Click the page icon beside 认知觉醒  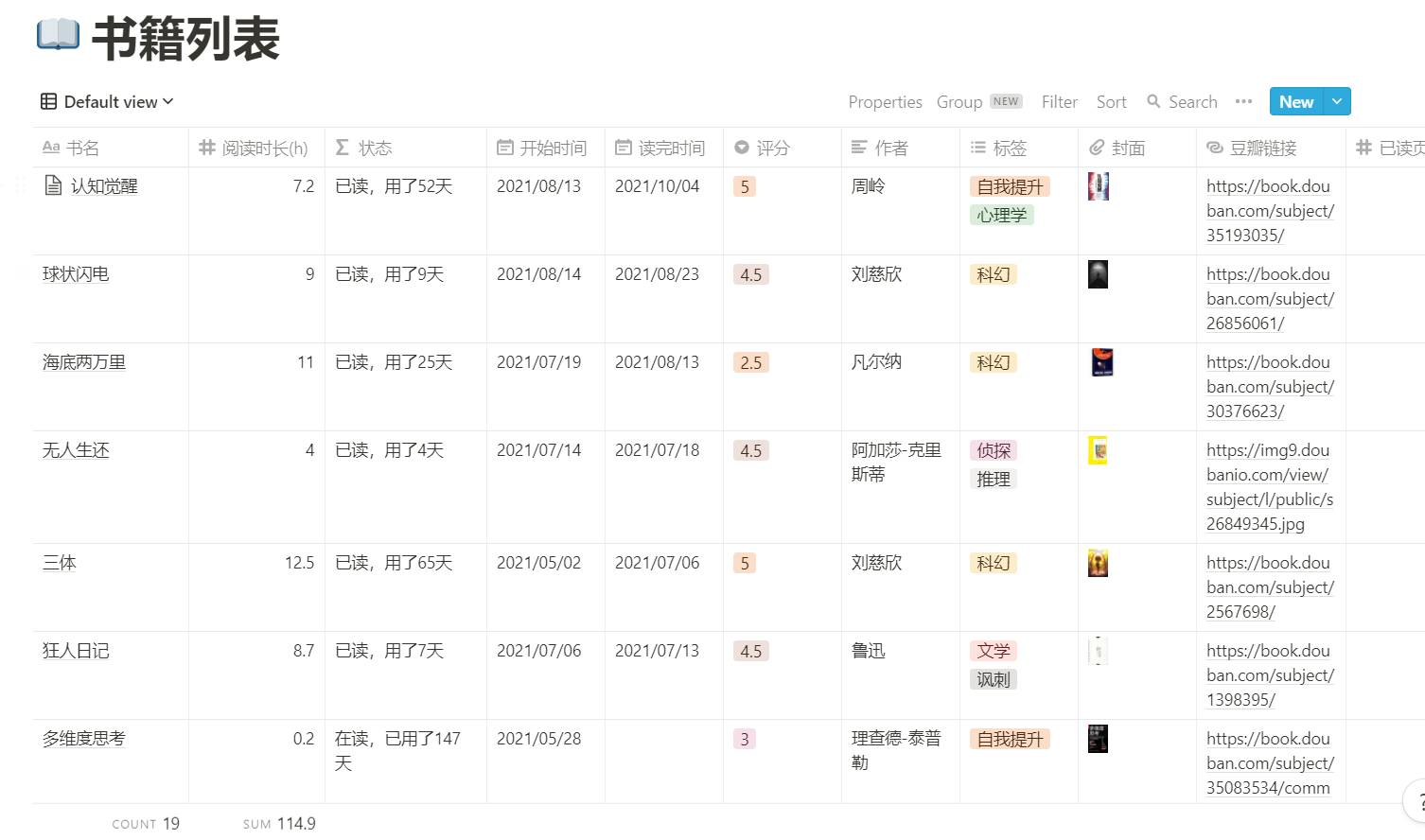point(53,185)
